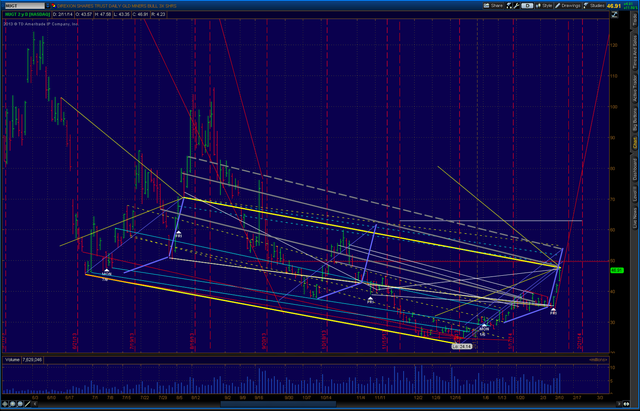Viewport: 640px width, 411px height.
Task: Click the horizontal time scrollbar thumb
Action: 278,404
